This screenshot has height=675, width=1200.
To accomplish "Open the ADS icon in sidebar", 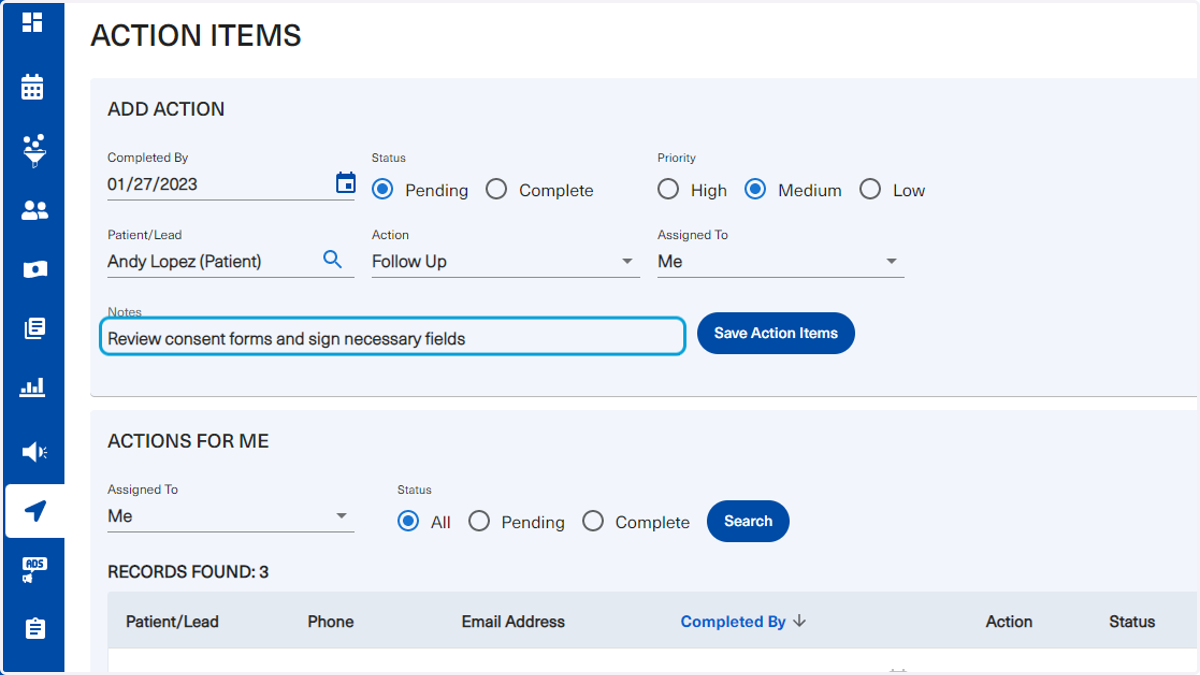I will (34, 570).
